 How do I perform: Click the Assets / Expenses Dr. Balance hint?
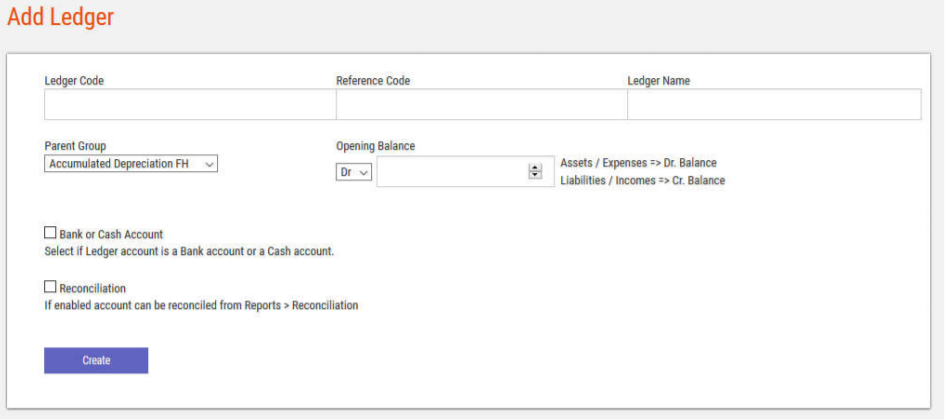tap(638, 163)
